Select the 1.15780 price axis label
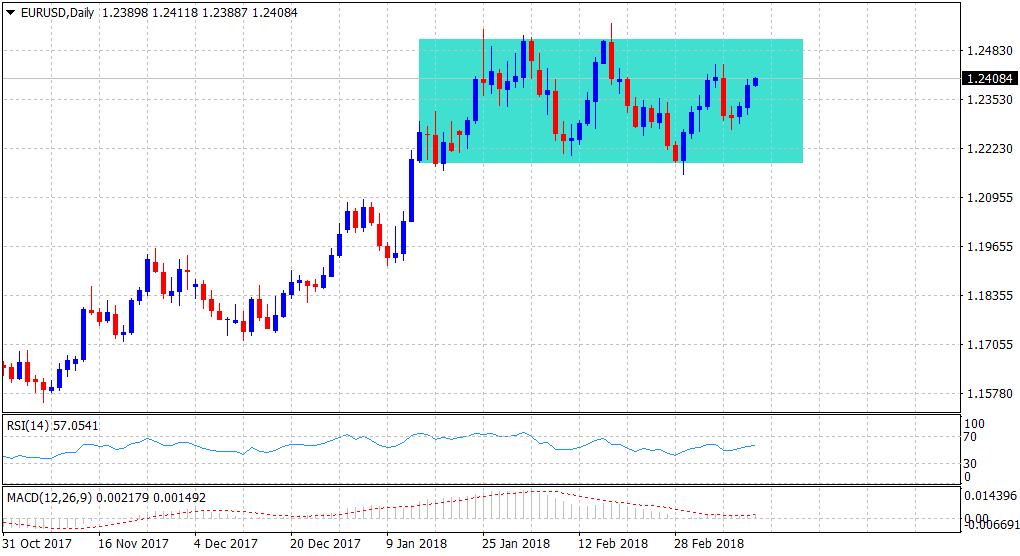The image size is (1020, 556). (x=990, y=393)
